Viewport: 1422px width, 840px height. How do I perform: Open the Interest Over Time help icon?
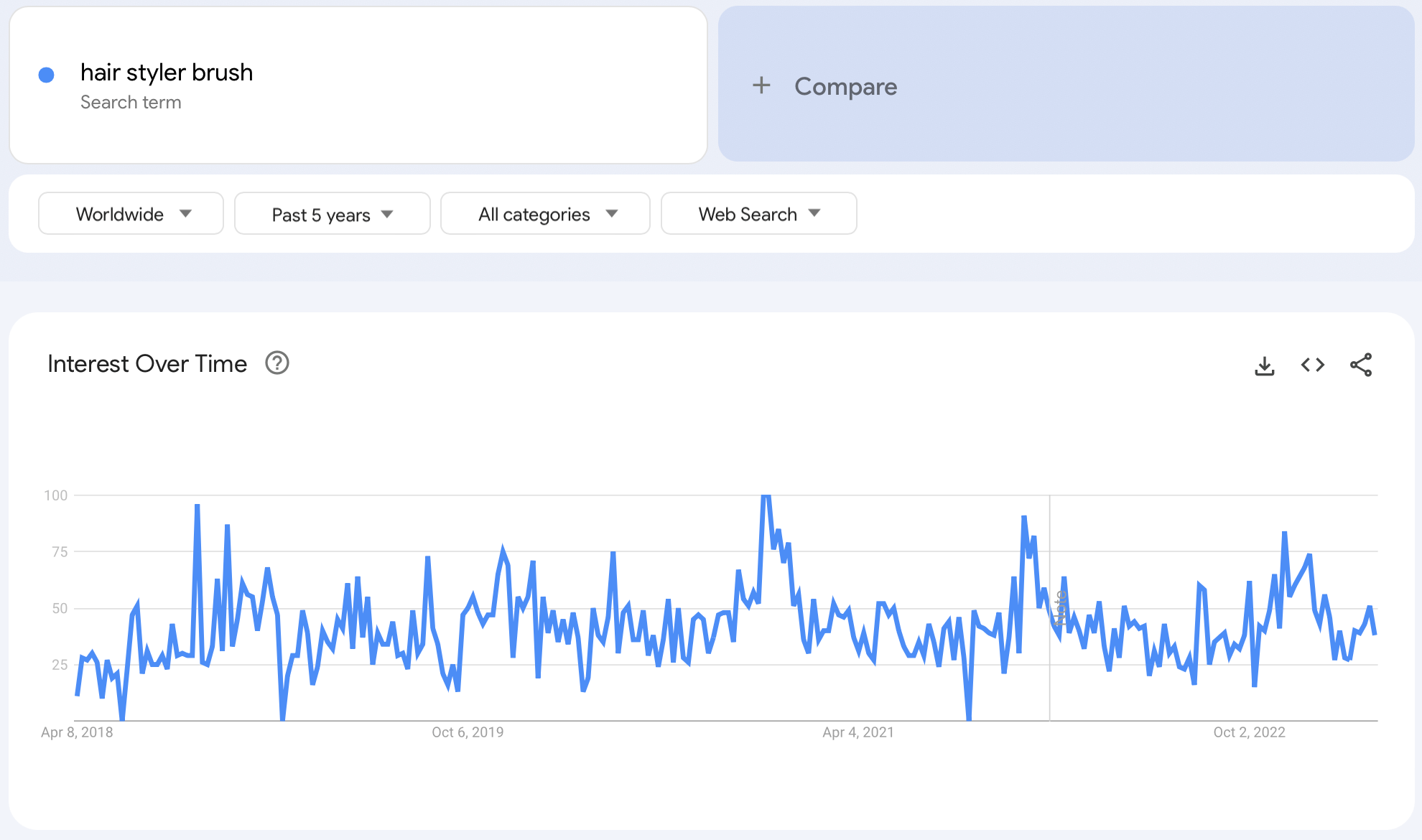[277, 363]
